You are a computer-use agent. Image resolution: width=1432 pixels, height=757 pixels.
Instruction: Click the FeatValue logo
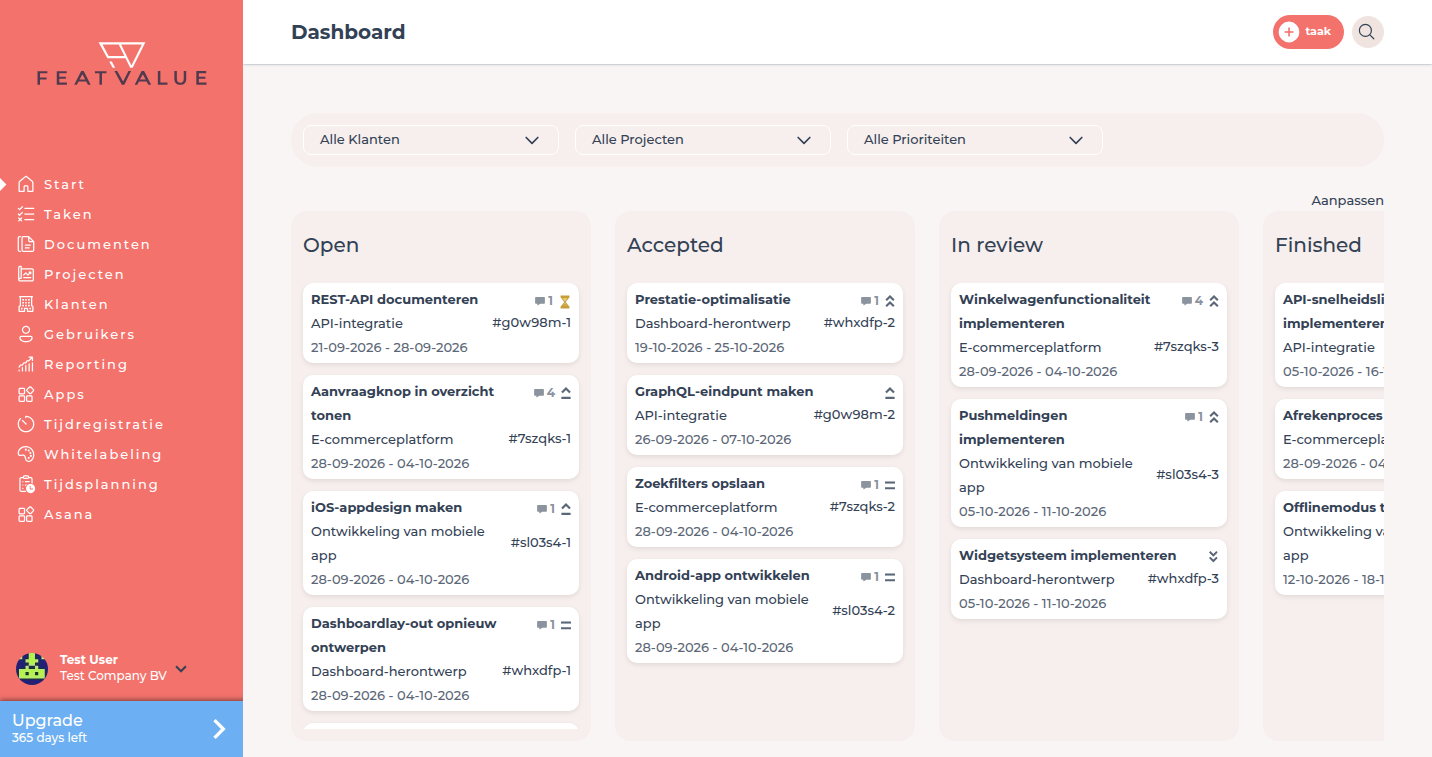[x=122, y=64]
